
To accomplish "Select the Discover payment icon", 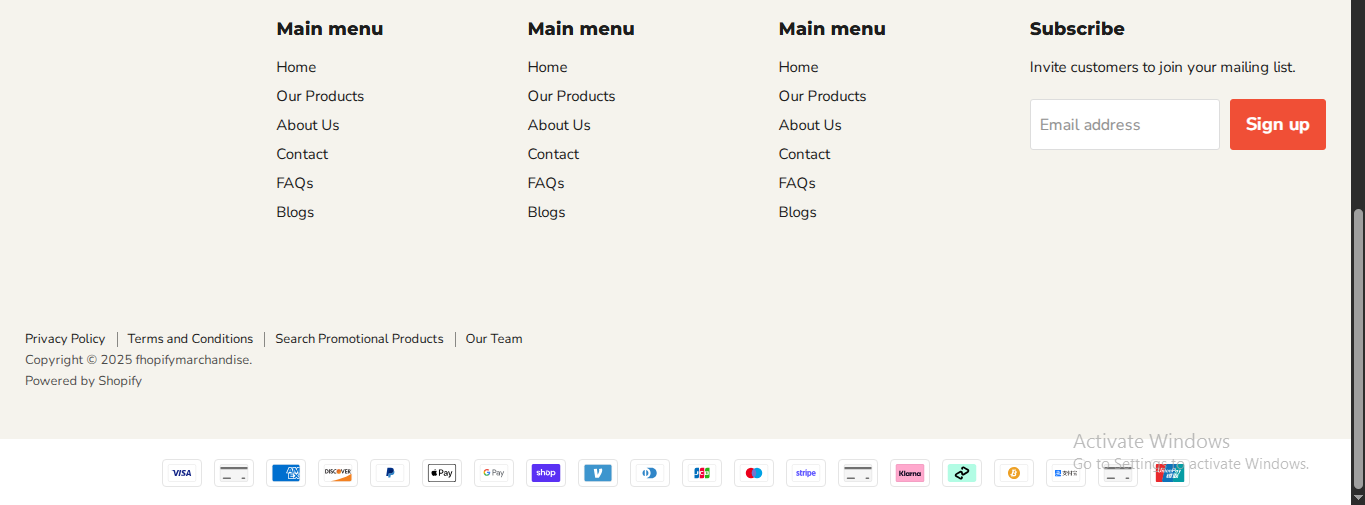I will click(338, 473).
